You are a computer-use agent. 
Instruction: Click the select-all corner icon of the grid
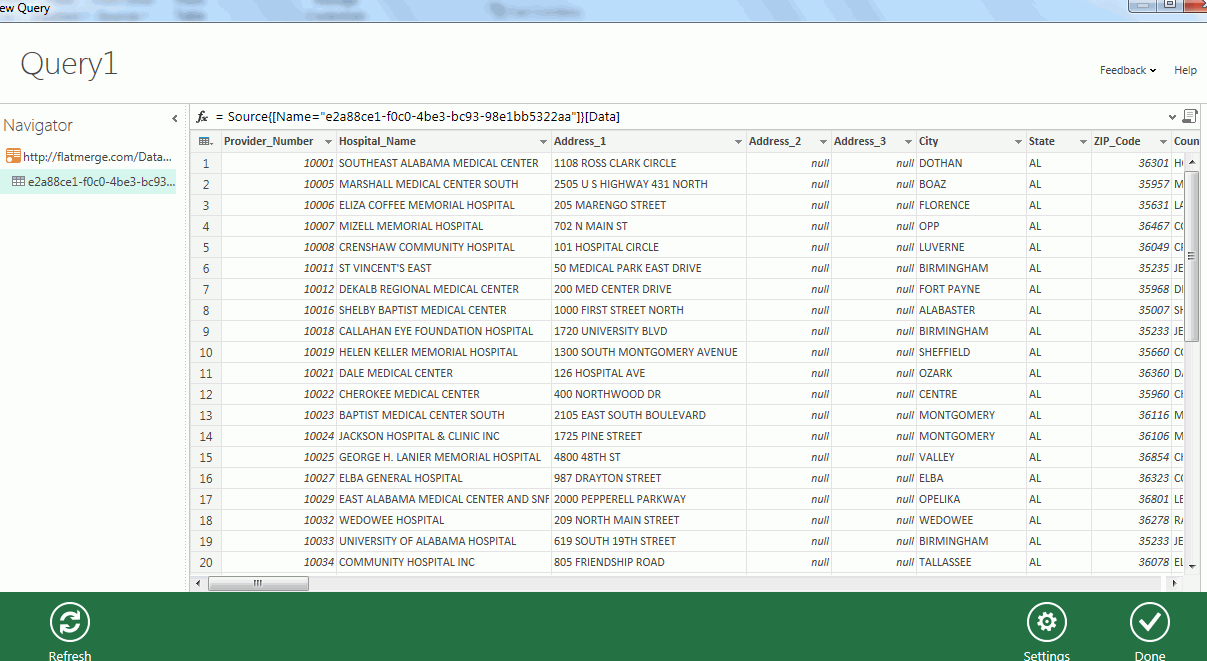203,141
